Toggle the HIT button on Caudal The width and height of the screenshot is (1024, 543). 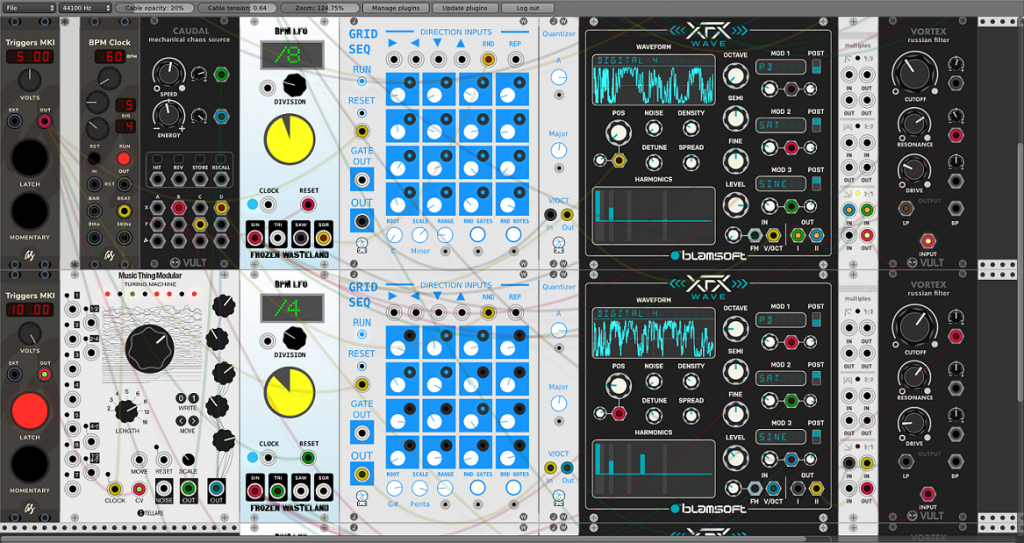(157, 159)
